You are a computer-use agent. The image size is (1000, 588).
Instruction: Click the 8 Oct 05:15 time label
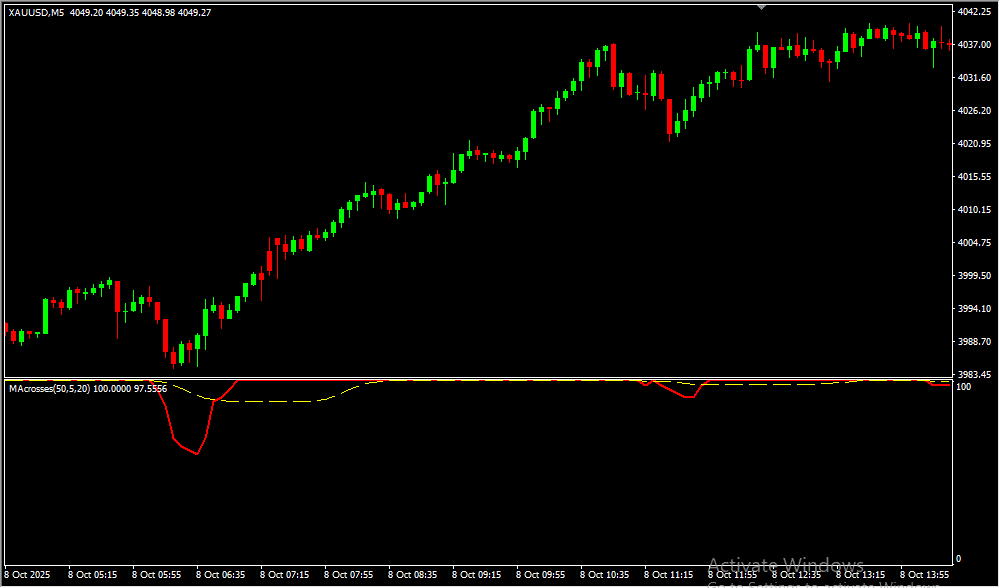92,575
